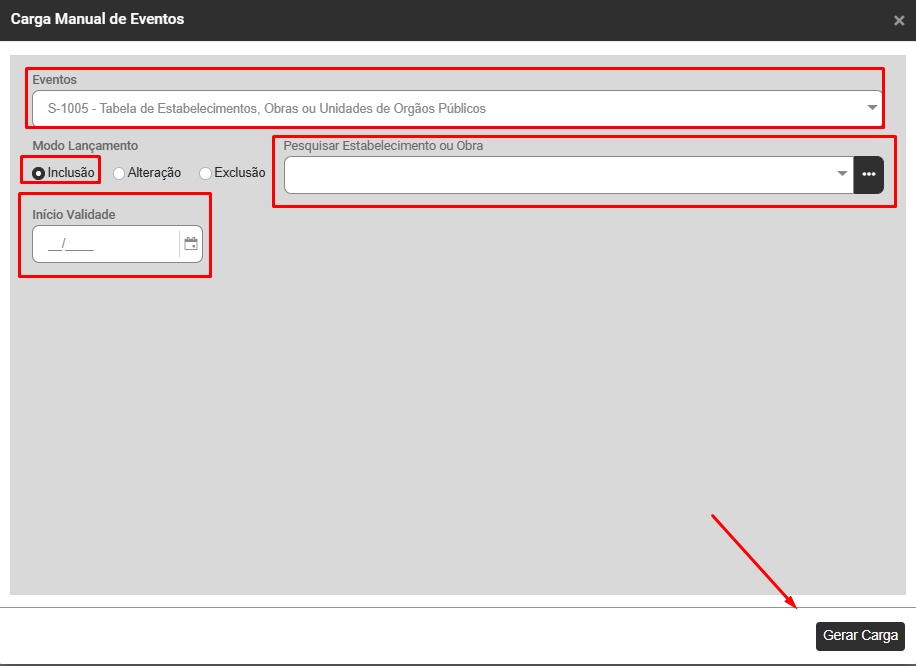916x666 pixels.
Task: Expand the Pesquisar Estabelecimento ou Obra dropdown arrow
Action: pos(841,175)
